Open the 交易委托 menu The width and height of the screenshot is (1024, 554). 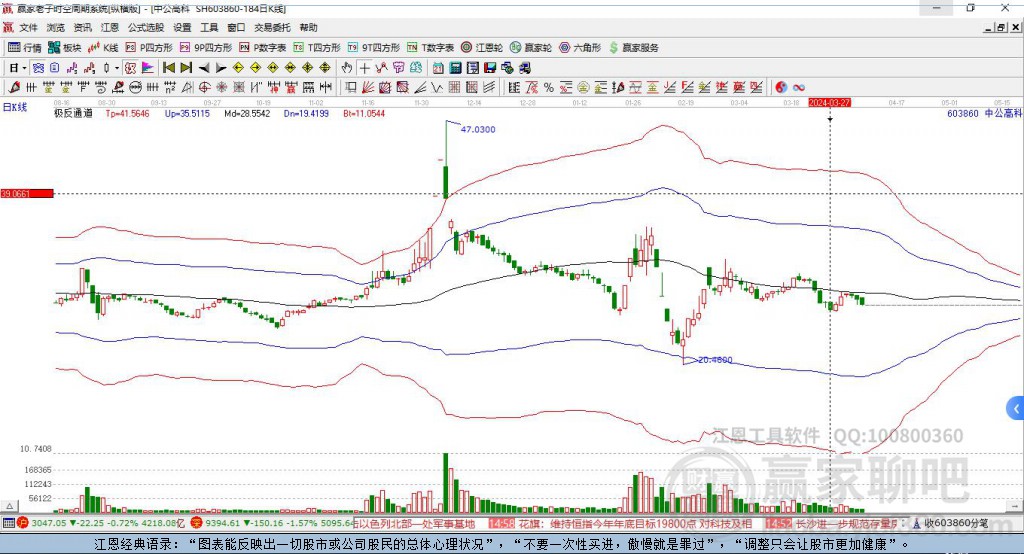(272, 27)
